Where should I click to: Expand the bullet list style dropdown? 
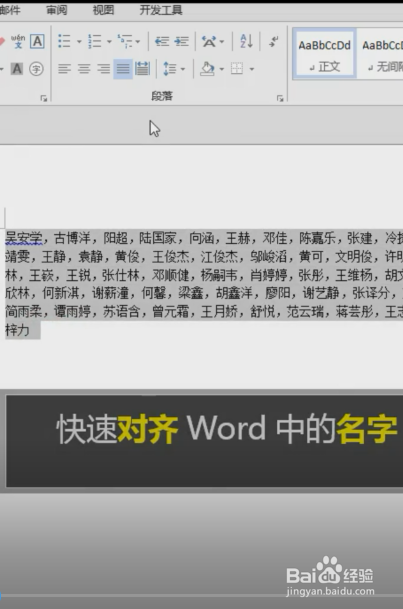point(79,41)
